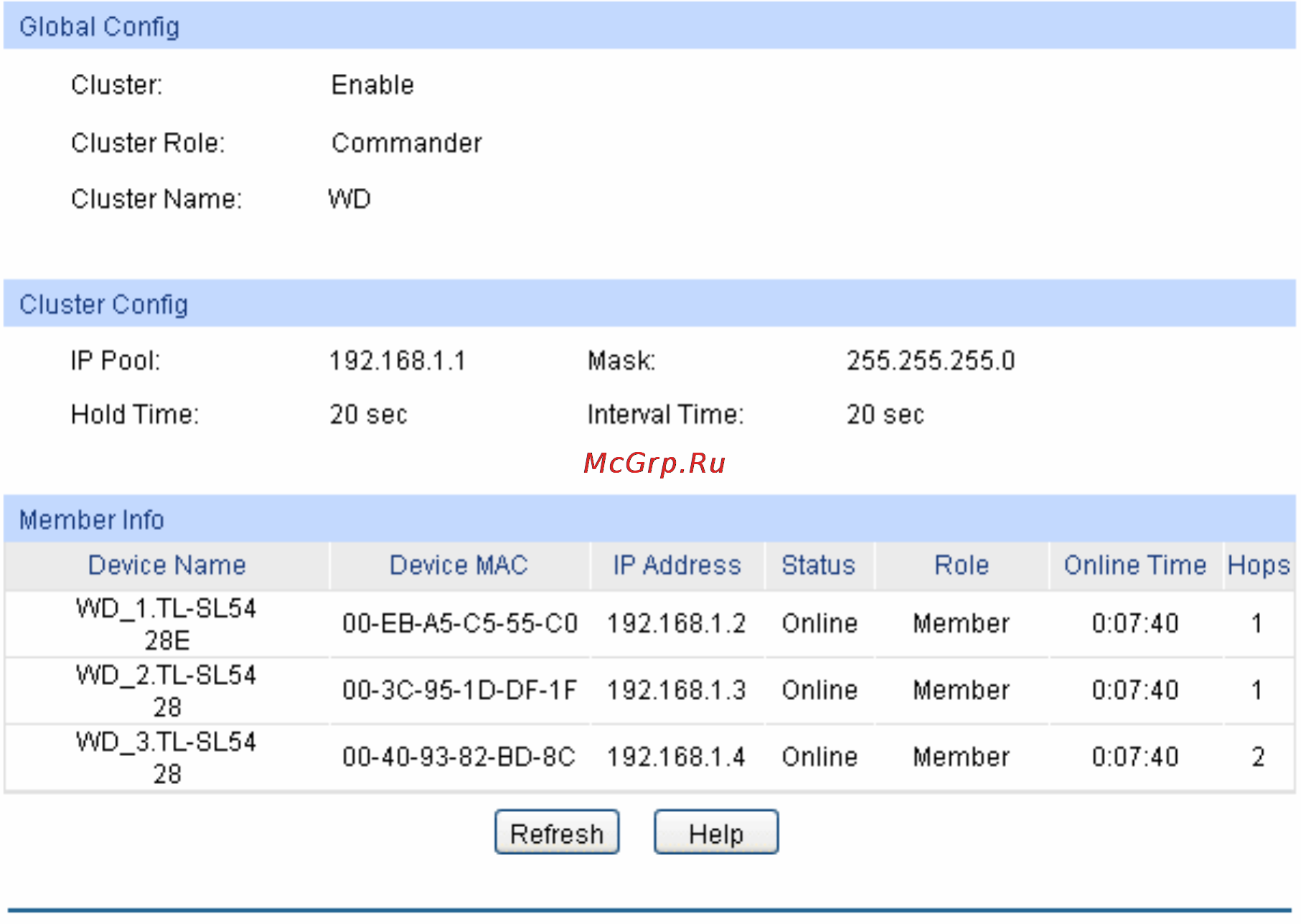This screenshot has width=1301, height=924.
Task: Click online time 0:07:40 in WD_2 row
Action: pos(1135,690)
